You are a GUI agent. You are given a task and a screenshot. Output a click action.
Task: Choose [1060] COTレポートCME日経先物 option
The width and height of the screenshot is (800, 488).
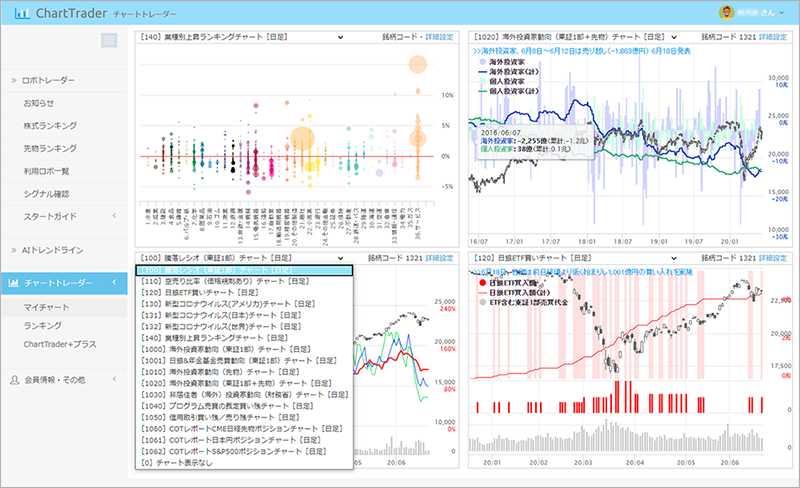click(x=244, y=429)
